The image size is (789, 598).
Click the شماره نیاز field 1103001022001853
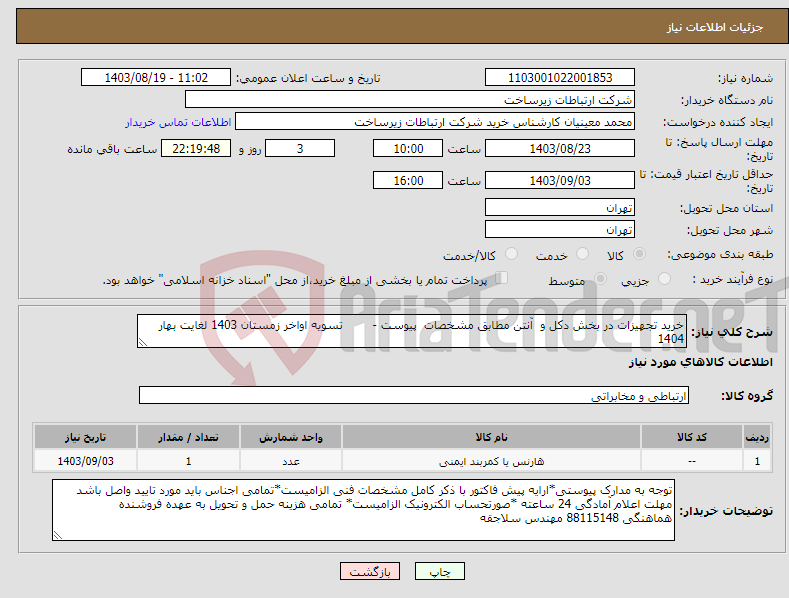[560, 78]
